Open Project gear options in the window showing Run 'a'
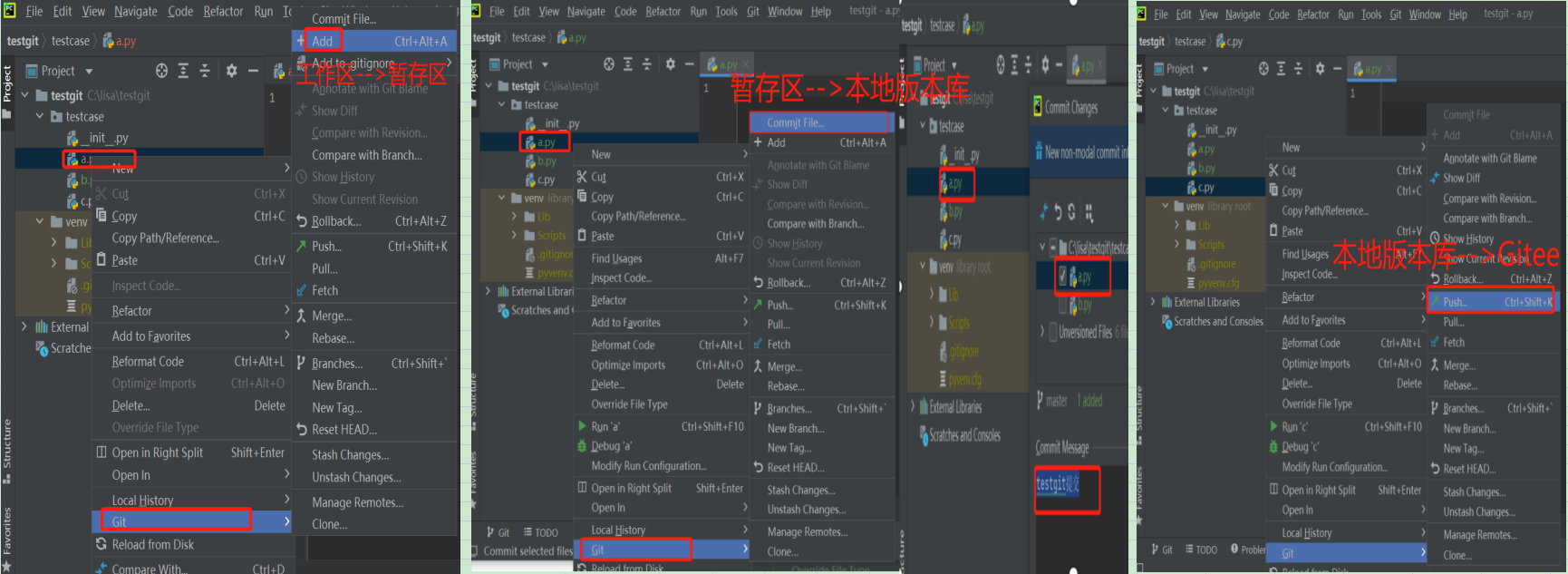 [671, 64]
